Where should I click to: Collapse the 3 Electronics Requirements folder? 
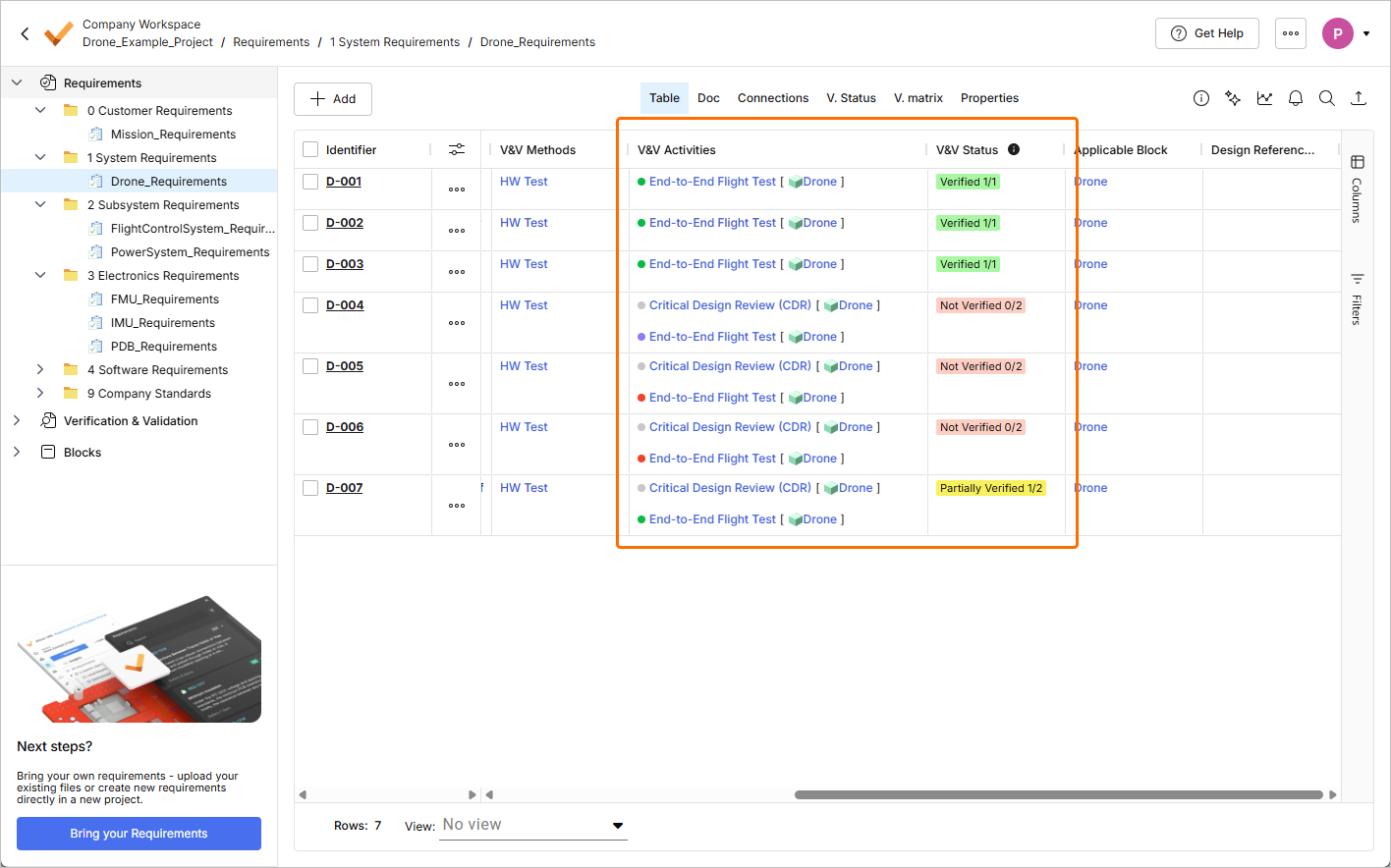coord(40,275)
